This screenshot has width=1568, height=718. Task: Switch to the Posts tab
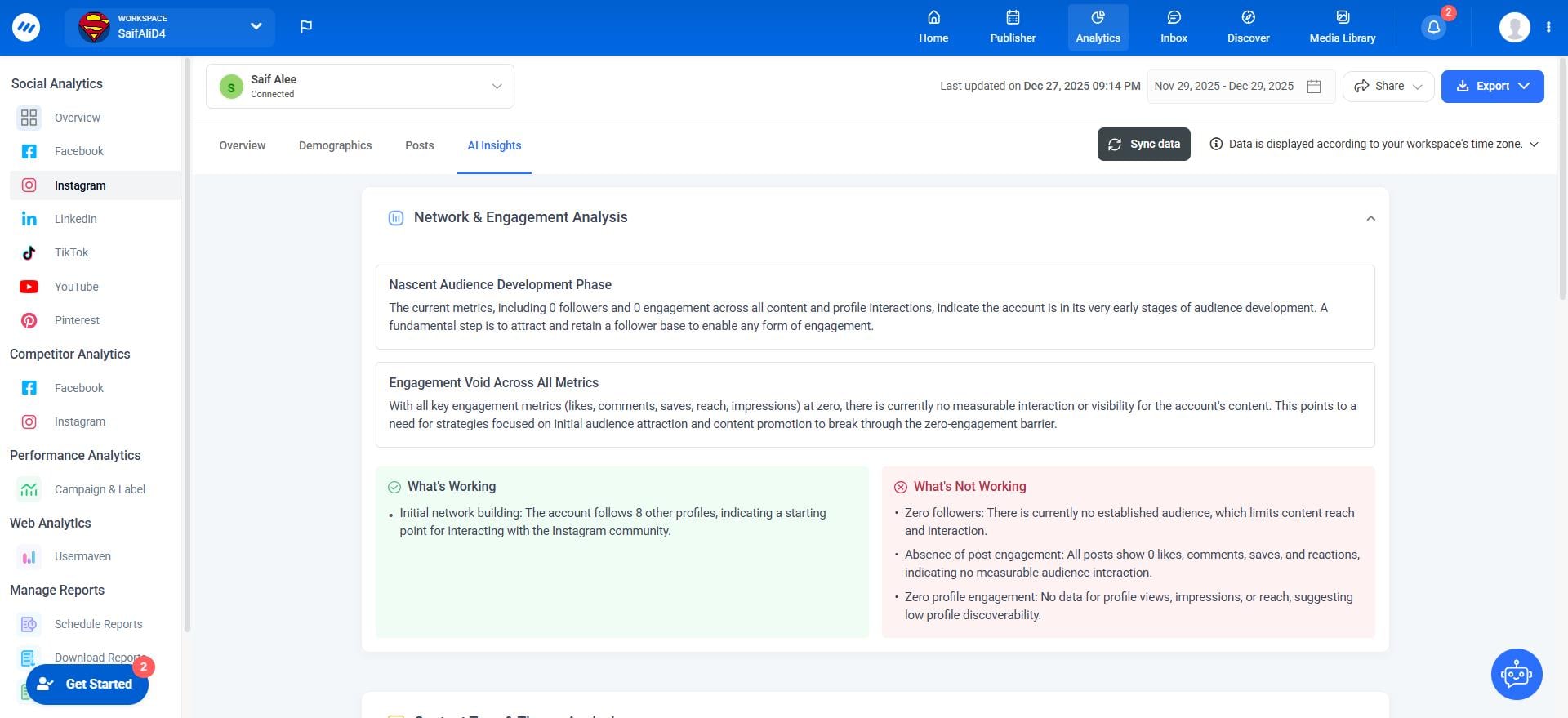(420, 145)
